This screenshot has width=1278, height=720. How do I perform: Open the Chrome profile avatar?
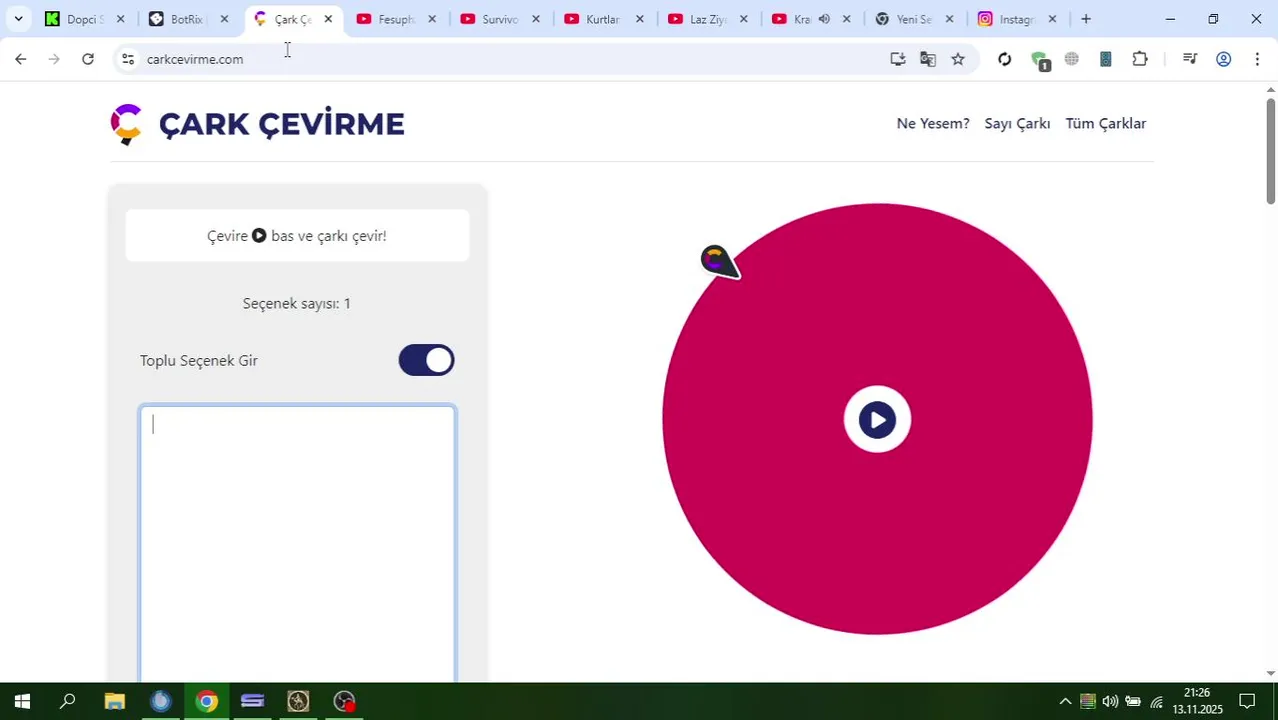pyautogui.click(x=1223, y=59)
